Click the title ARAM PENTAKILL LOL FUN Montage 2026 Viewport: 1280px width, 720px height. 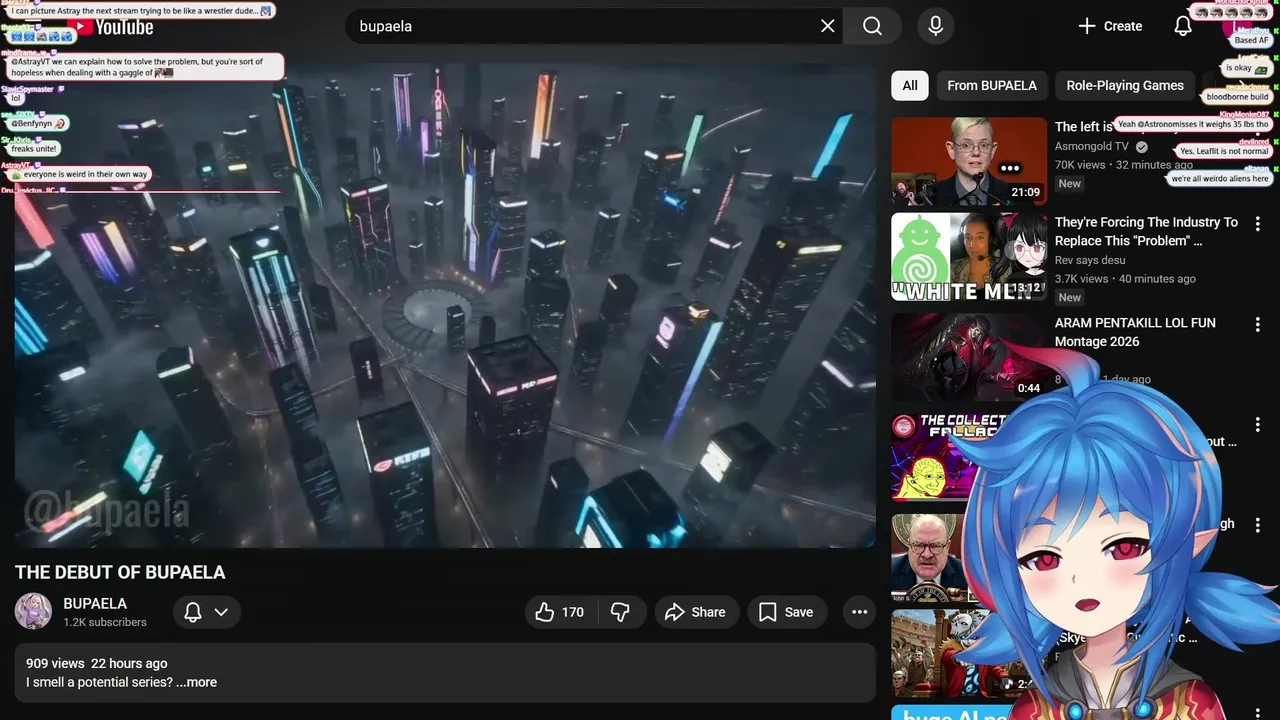coord(1135,332)
